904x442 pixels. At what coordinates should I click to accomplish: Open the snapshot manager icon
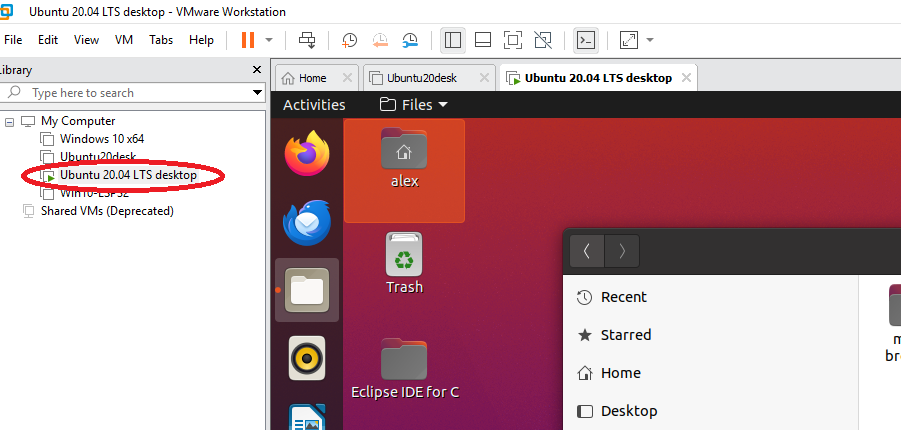(x=411, y=40)
